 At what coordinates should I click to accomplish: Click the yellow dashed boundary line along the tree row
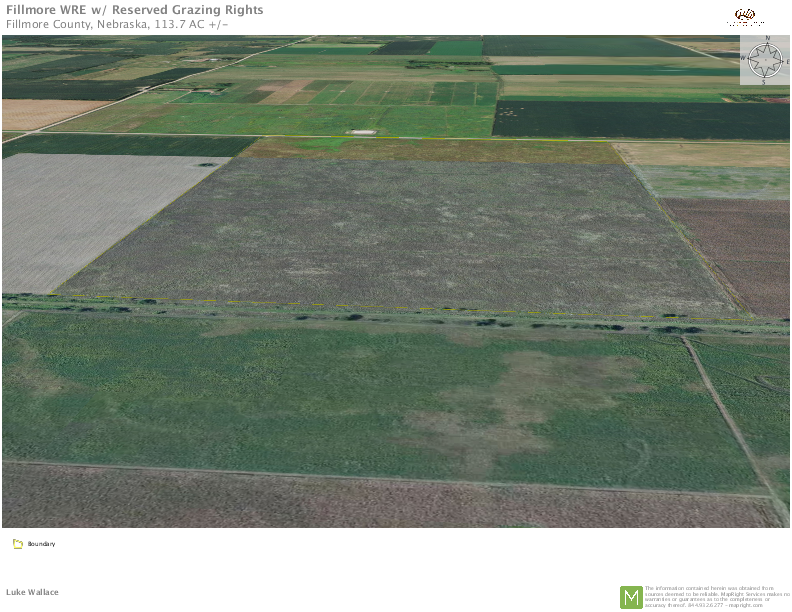pos(265,302)
